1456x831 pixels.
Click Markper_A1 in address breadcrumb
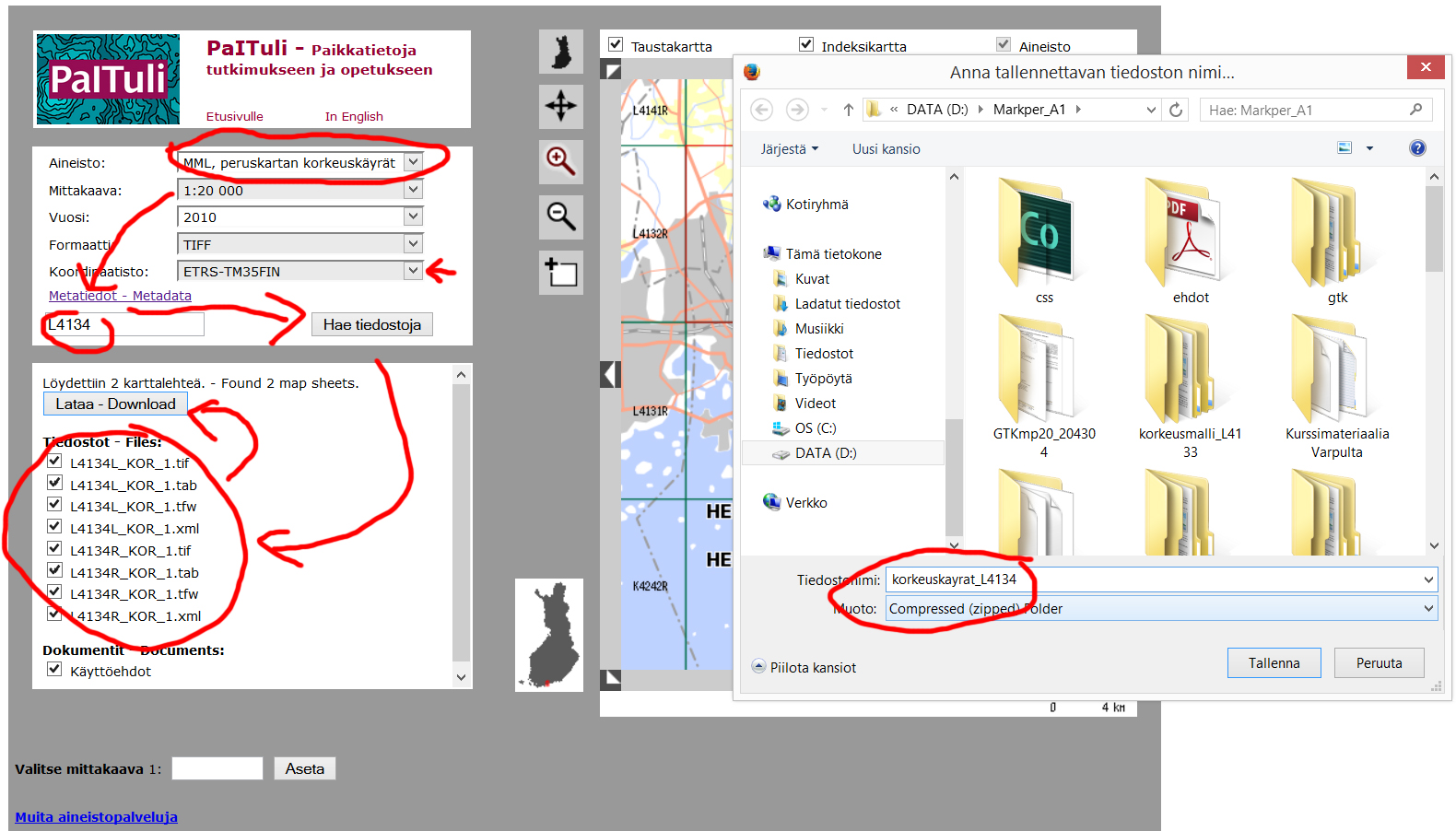pyautogui.click(x=1029, y=110)
